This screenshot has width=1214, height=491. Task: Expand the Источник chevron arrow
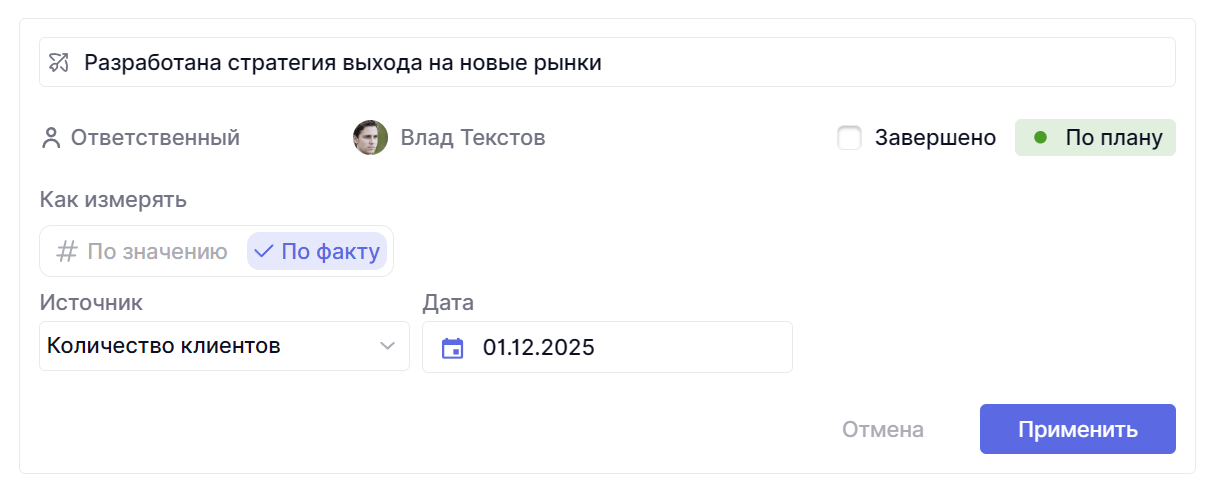[x=387, y=347]
